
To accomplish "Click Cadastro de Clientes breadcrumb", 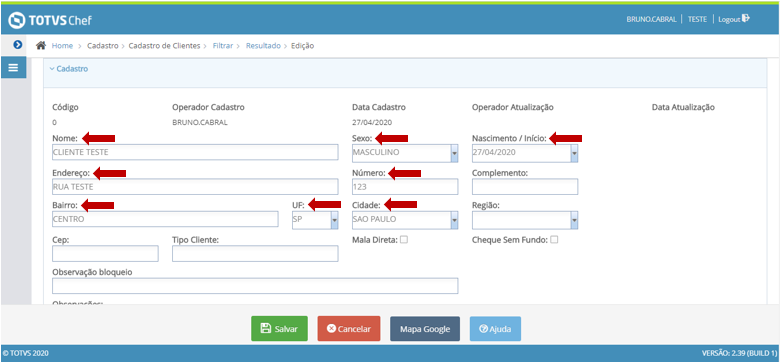I will pyautogui.click(x=164, y=46).
